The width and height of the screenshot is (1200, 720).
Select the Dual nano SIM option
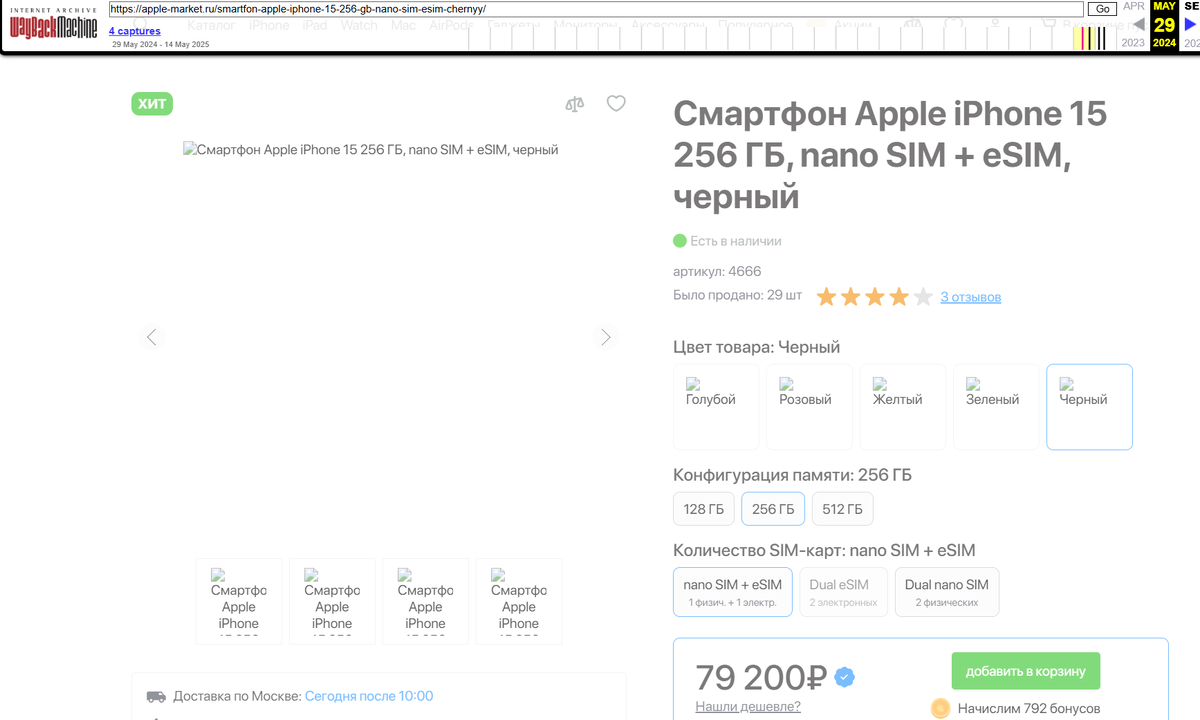coord(946,591)
